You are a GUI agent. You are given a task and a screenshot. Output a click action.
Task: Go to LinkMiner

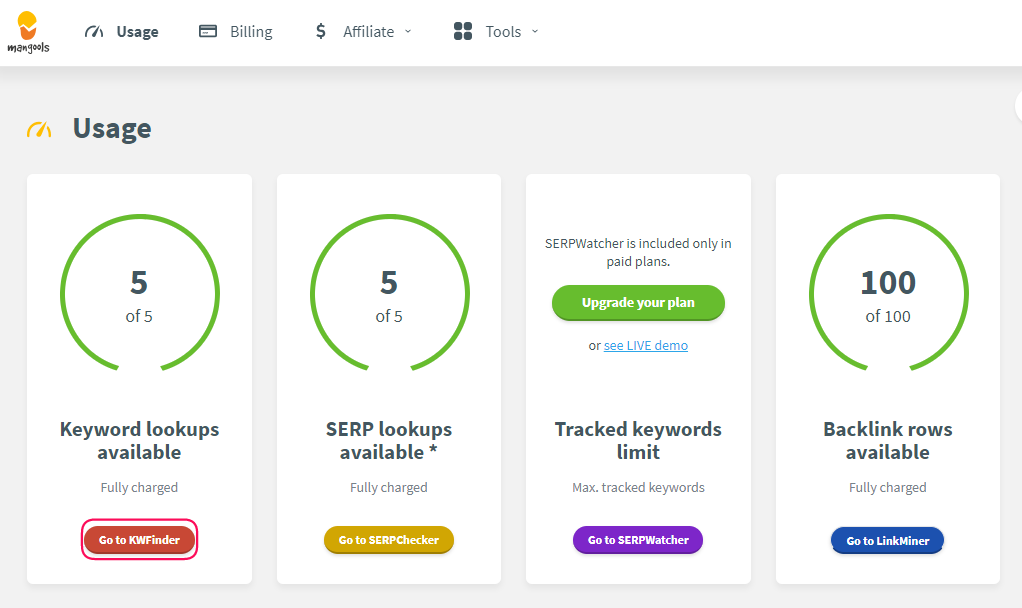click(888, 540)
